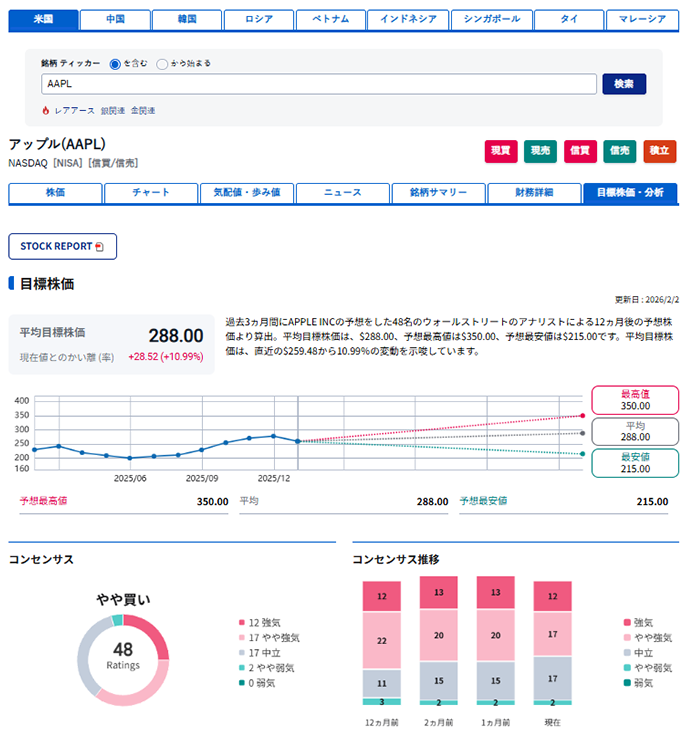Click the 平均目標株価 value 288.00
The image size is (690, 736).
[176, 336]
